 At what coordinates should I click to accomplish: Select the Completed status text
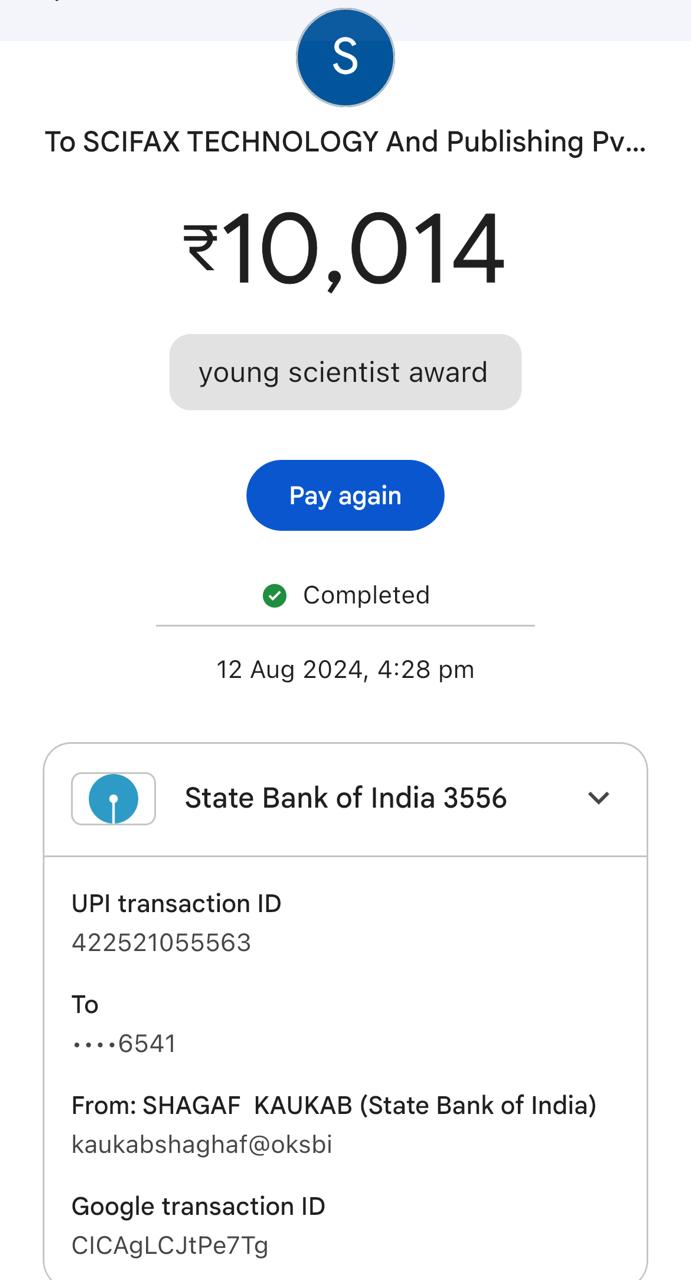[366, 596]
